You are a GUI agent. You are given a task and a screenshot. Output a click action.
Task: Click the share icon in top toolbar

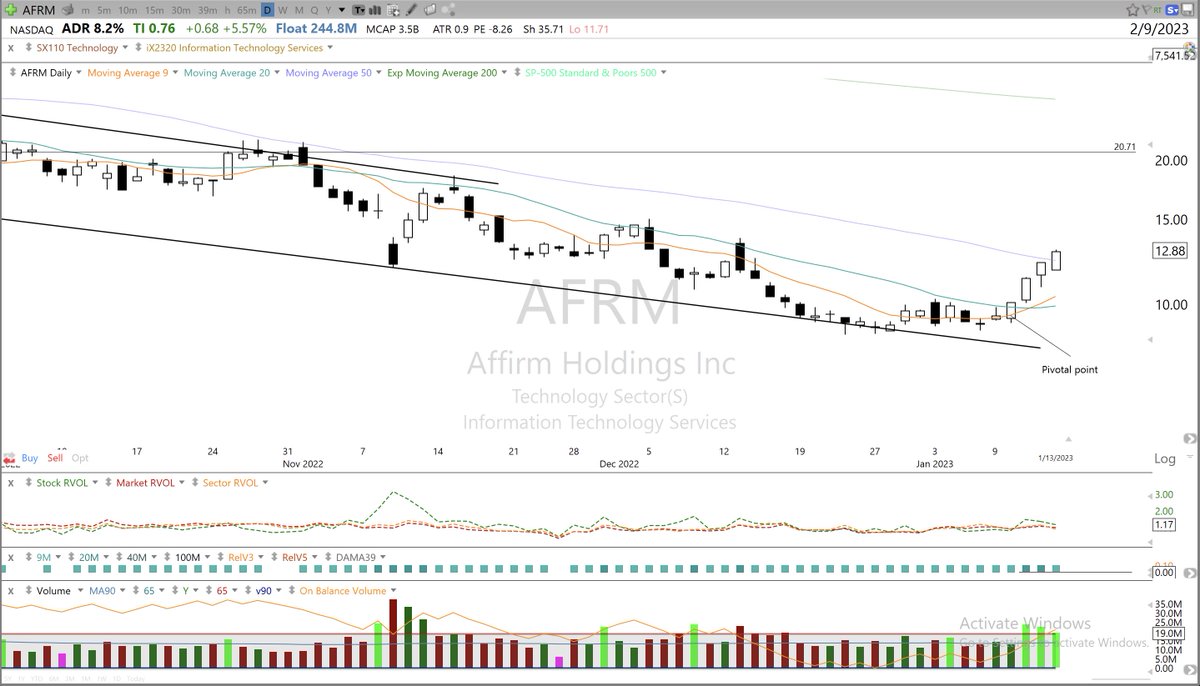[x=449, y=9]
